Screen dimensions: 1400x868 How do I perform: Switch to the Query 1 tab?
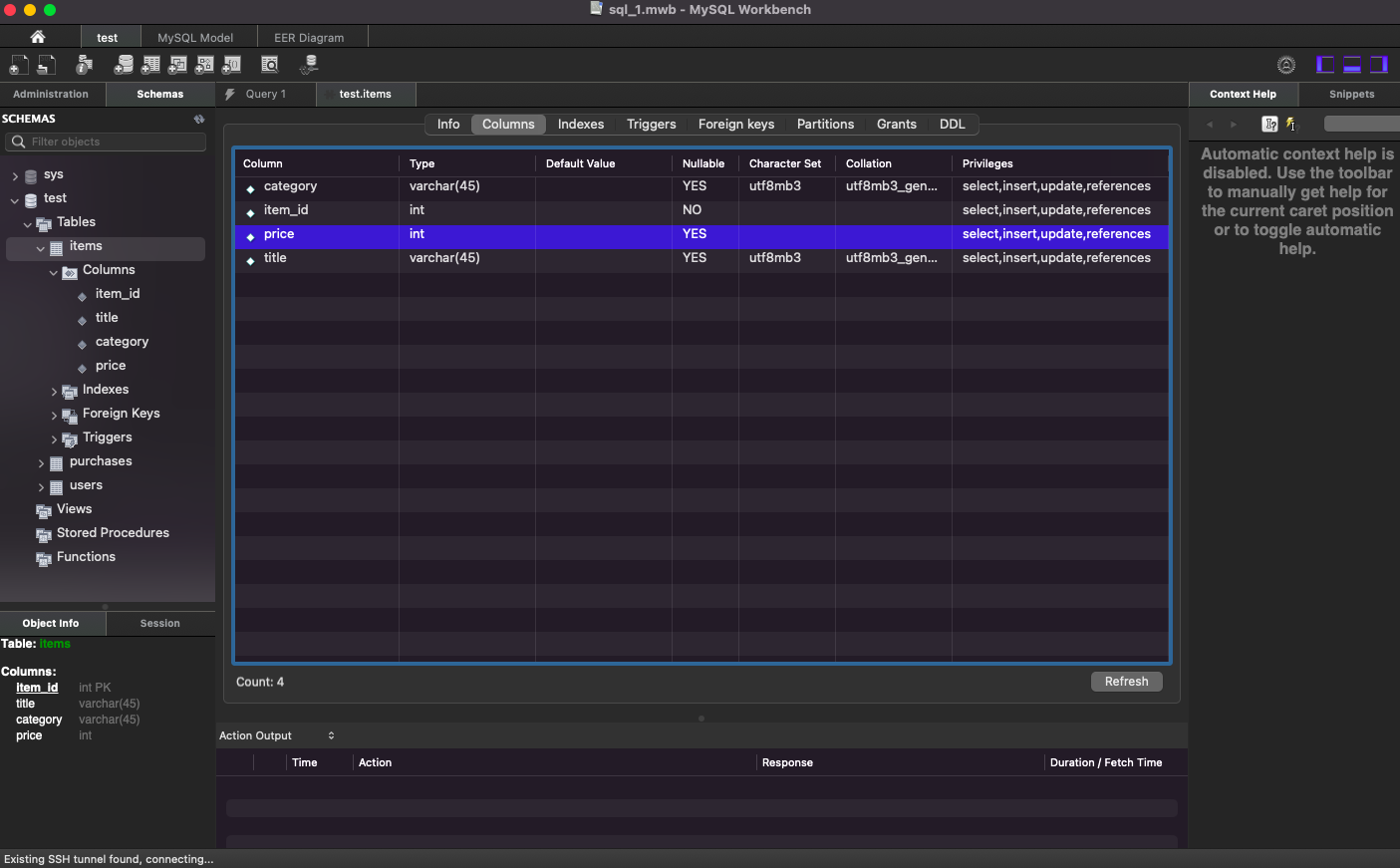click(x=266, y=95)
